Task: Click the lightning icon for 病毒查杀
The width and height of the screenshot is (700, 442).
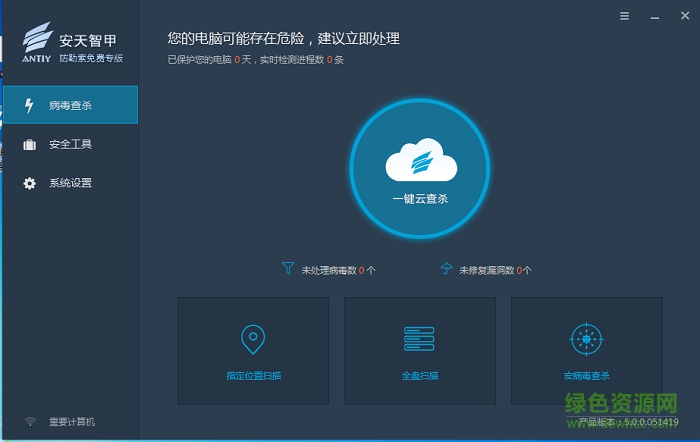Action: 29,106
